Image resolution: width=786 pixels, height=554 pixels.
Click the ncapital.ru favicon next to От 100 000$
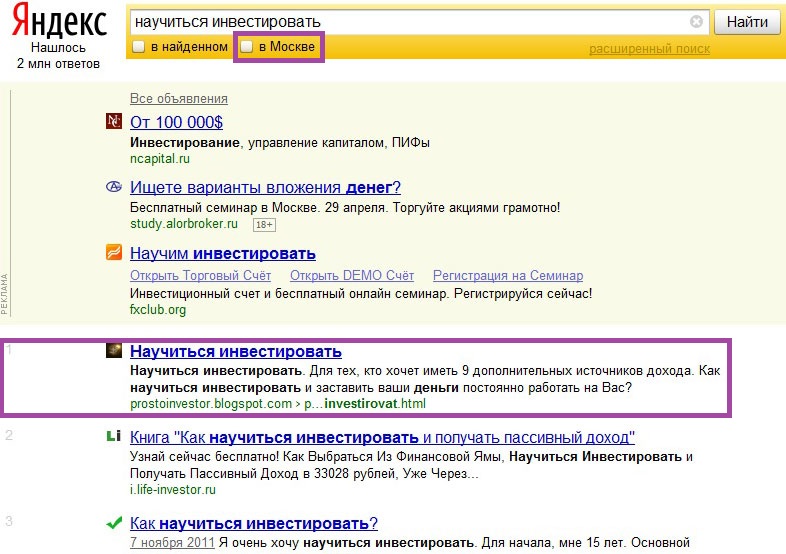114,121
